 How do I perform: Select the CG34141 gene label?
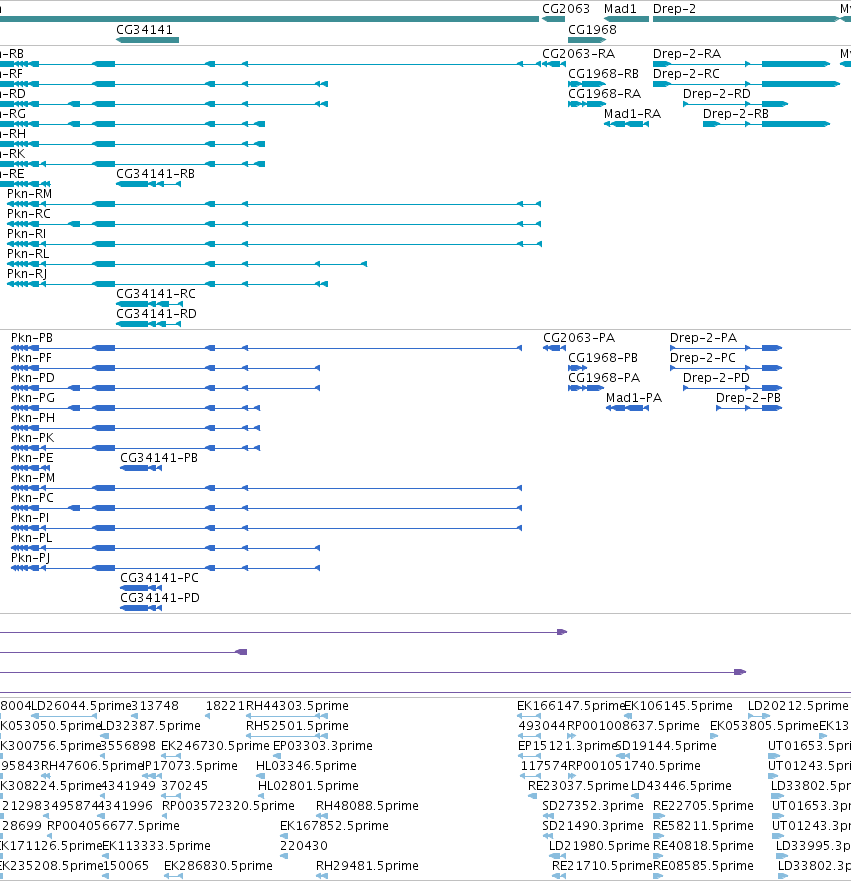(x=144, y=30)
